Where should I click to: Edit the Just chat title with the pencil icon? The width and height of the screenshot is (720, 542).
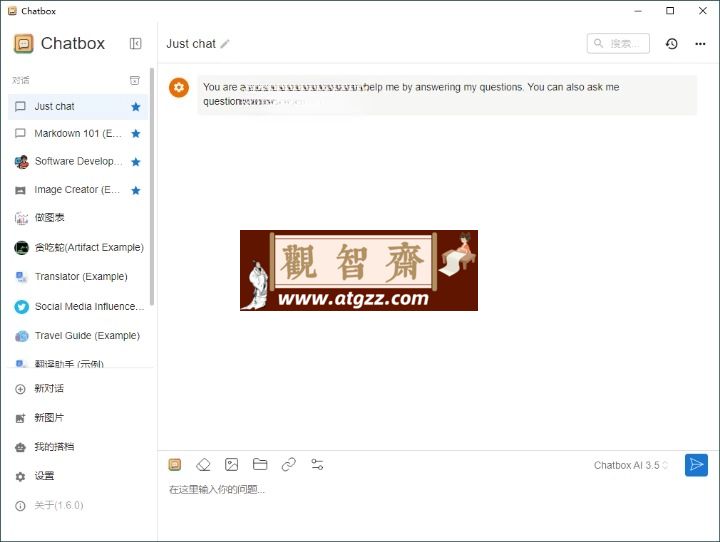point(225,44)
